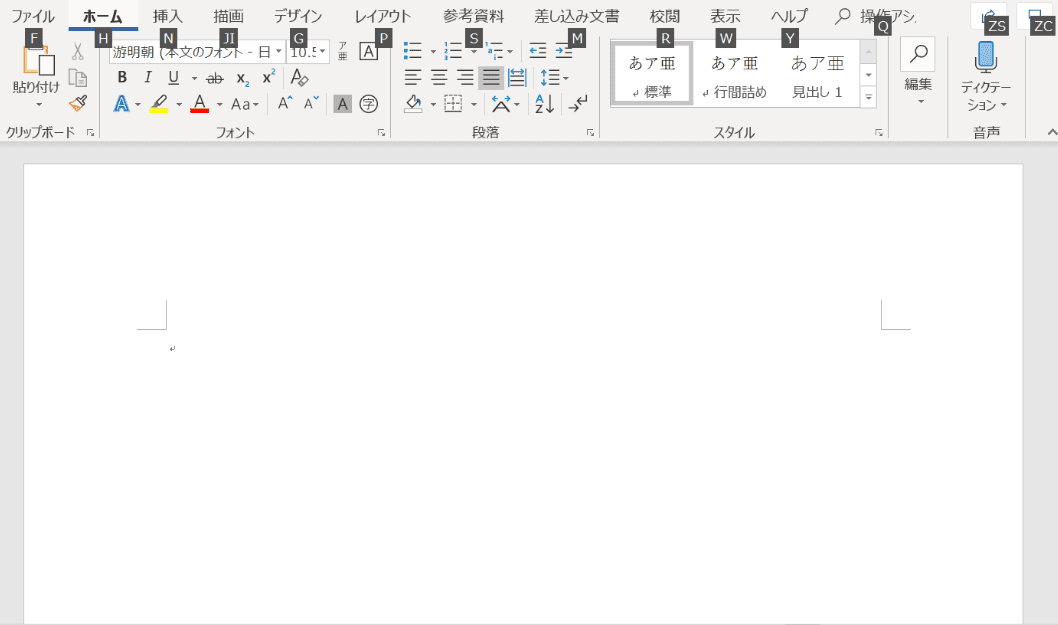This screenshot has height=625, width=1058.
Task: Toggle numbered list
Action: click(453, 51)
